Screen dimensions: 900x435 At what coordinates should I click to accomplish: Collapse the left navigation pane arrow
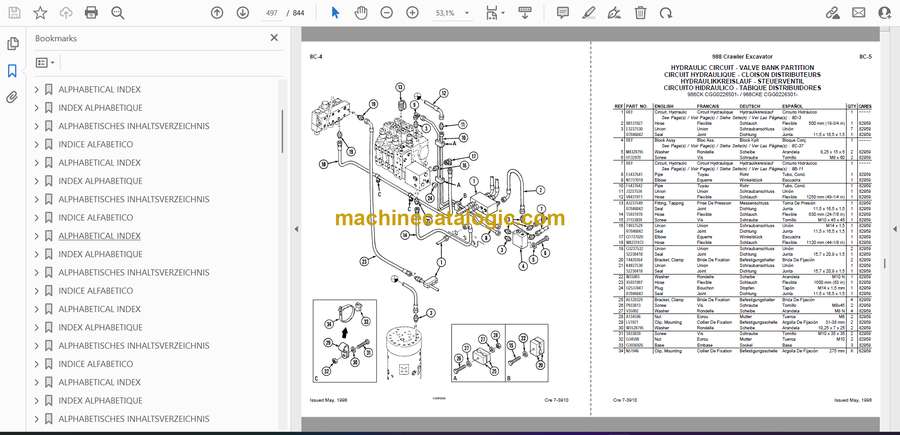(296, 229)
